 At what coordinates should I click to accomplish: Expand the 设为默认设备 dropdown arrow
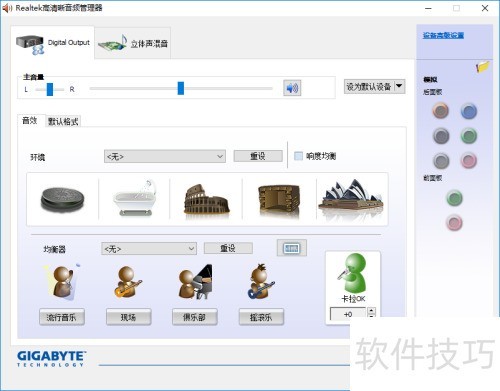coord(399,87)
